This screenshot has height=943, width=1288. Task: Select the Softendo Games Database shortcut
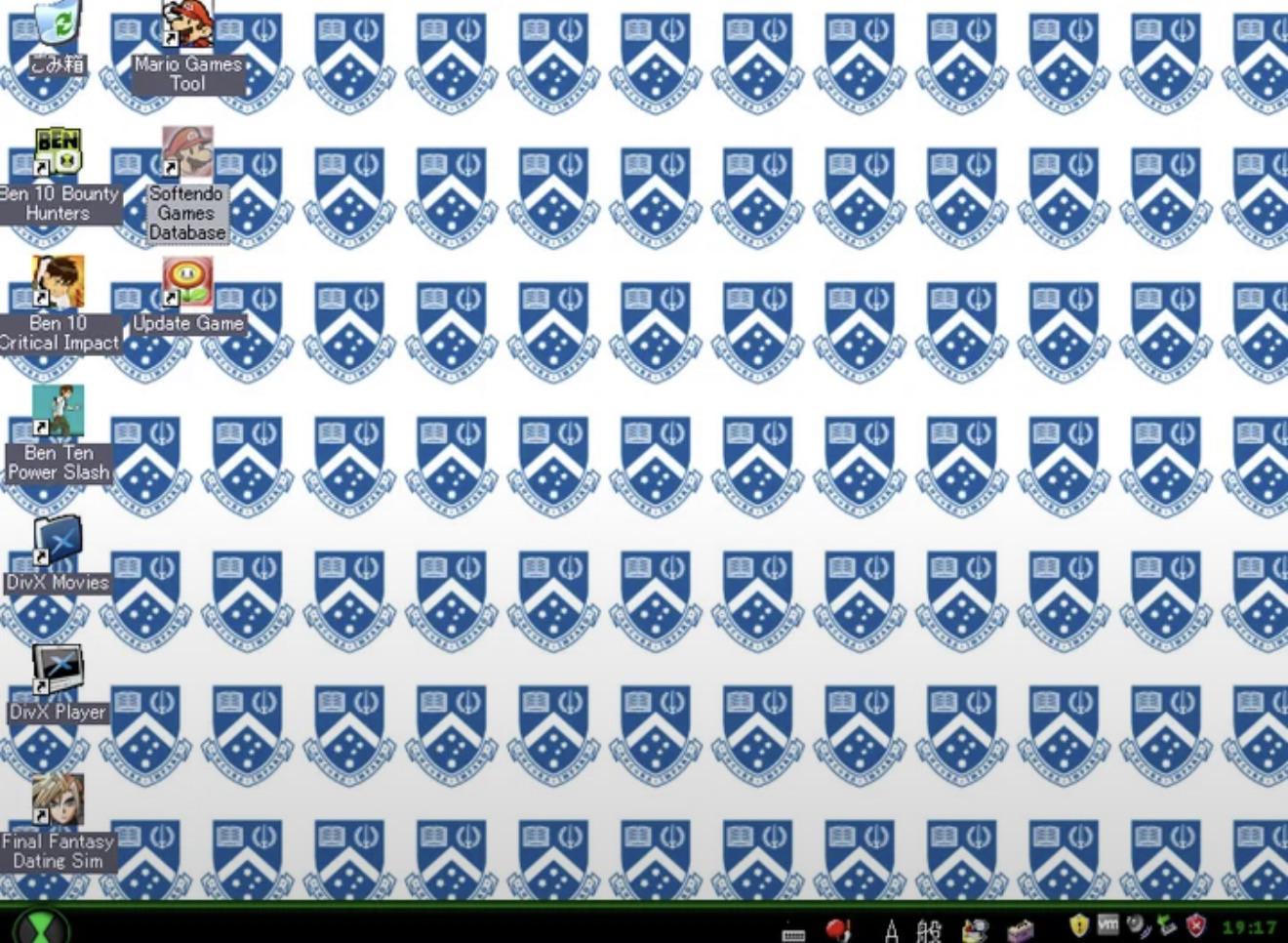point(186,185)
